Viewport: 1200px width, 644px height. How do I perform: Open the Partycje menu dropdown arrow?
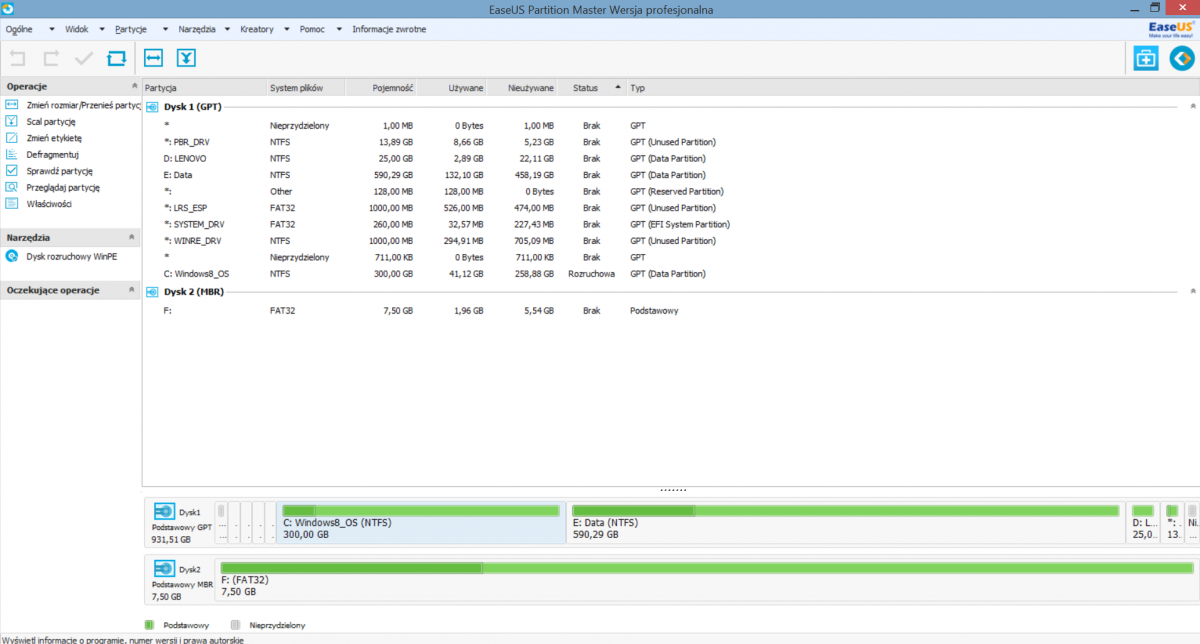(165, 30)
